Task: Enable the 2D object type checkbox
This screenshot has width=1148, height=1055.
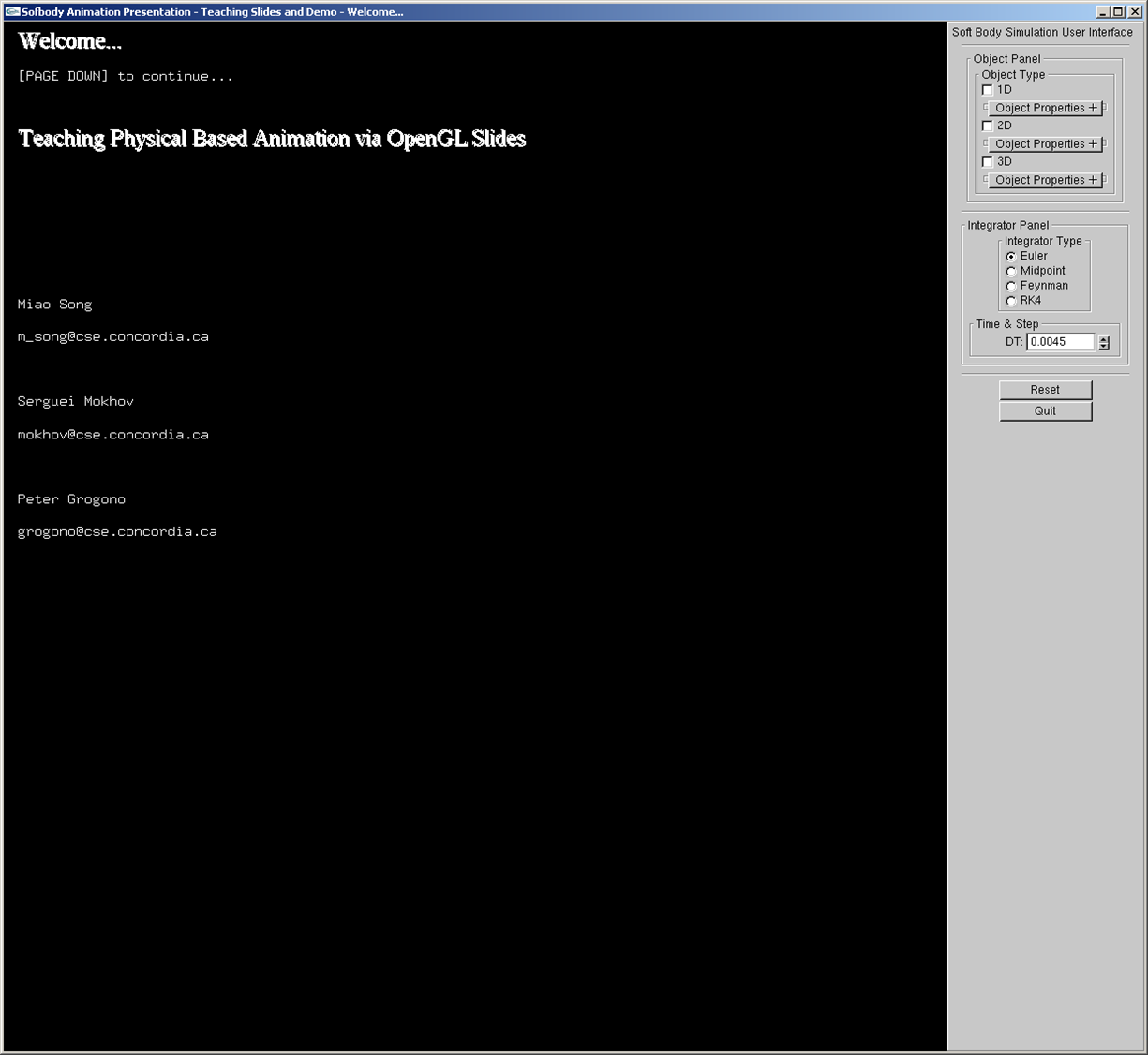Action: 987,126
